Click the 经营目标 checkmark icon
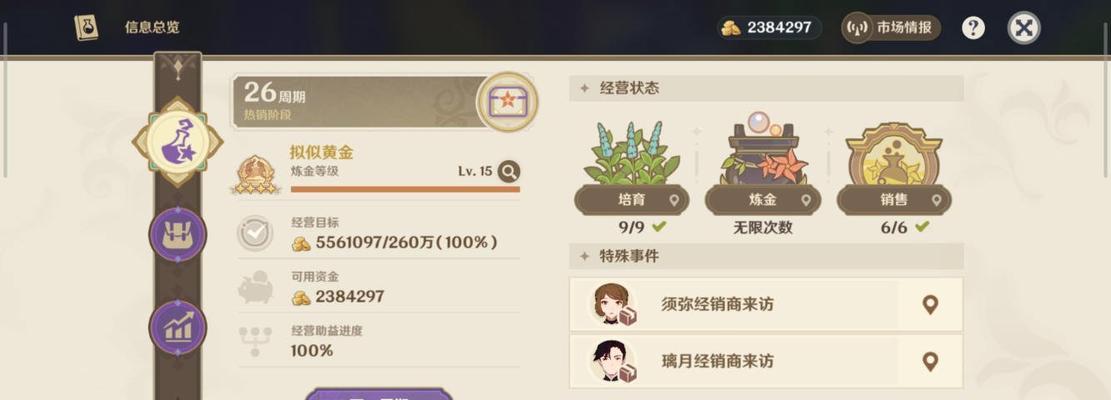 (x=255, y=233)
